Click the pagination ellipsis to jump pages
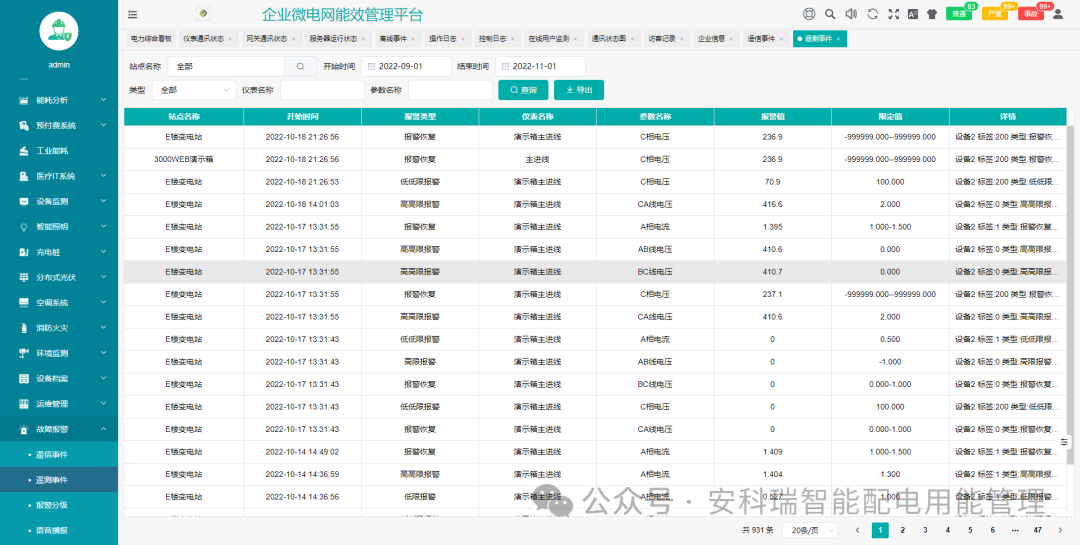The height and width of the screenshot is (545, 1080). pyautogui.click(x=1015, y=530)
